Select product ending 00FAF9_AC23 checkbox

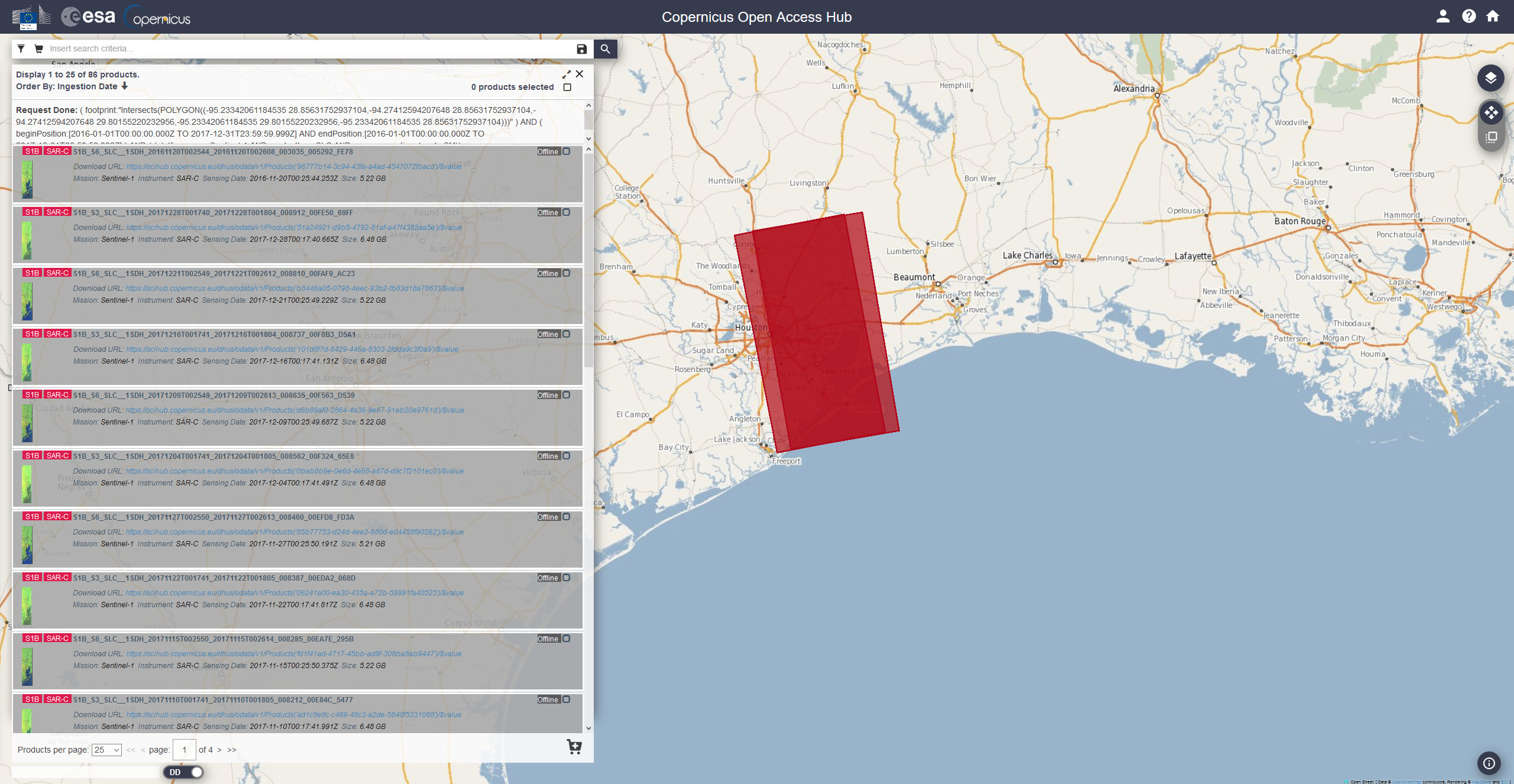coord(567,273)
